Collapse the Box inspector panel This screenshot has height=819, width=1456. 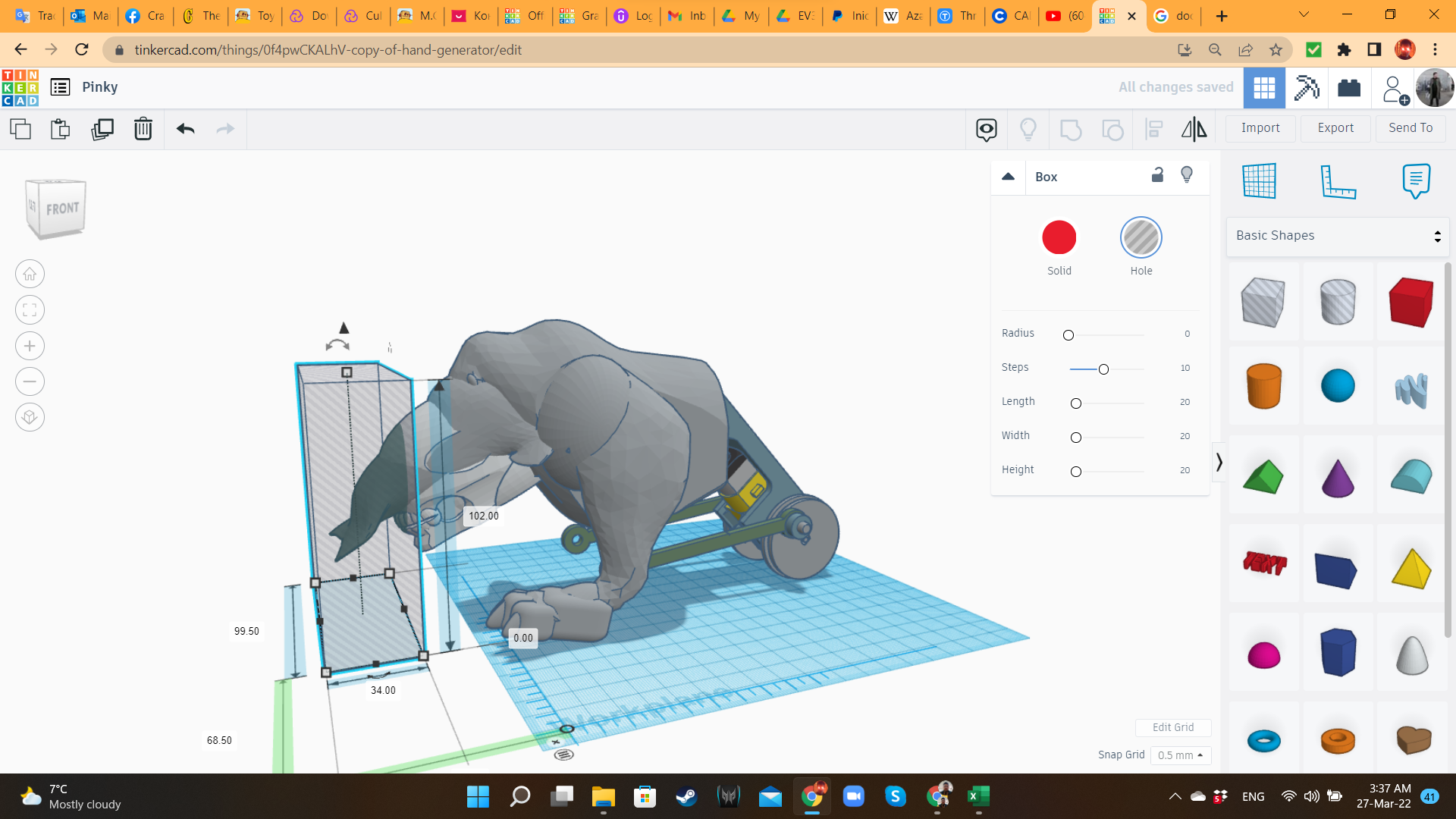[1008, 177]
